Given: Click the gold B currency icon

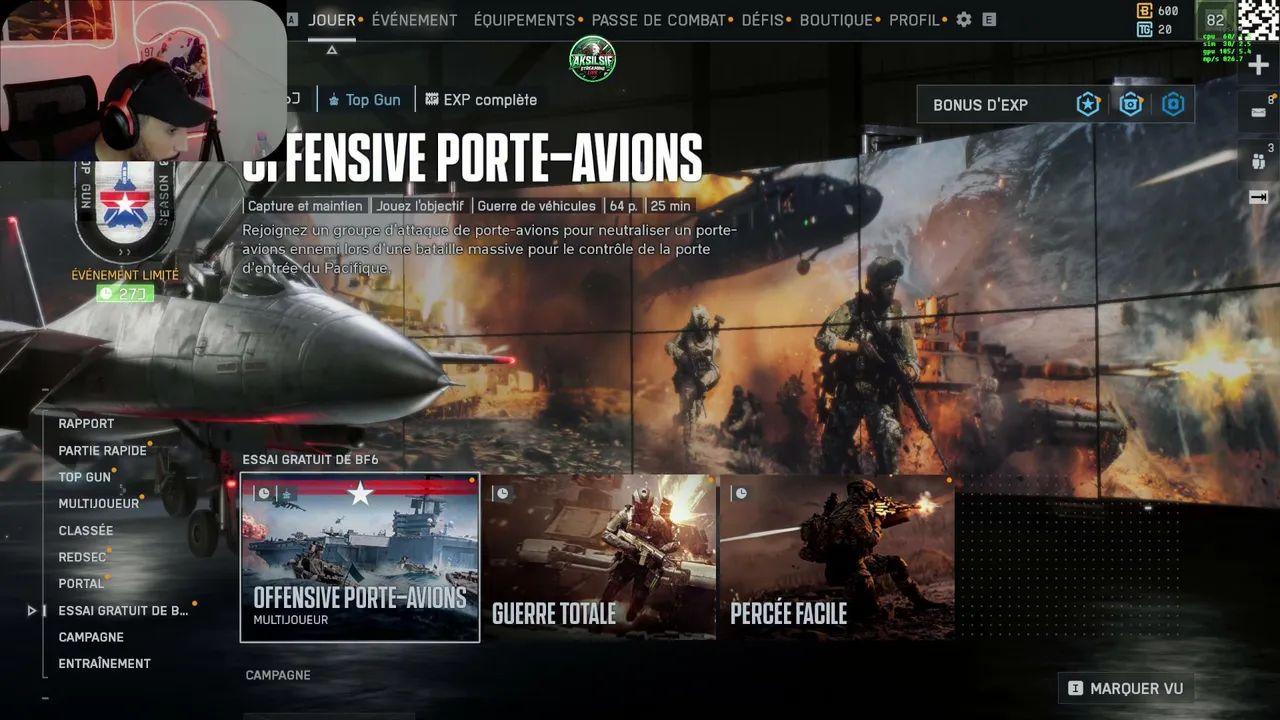Looking at the screenshot, I should tap(1145, 11).
